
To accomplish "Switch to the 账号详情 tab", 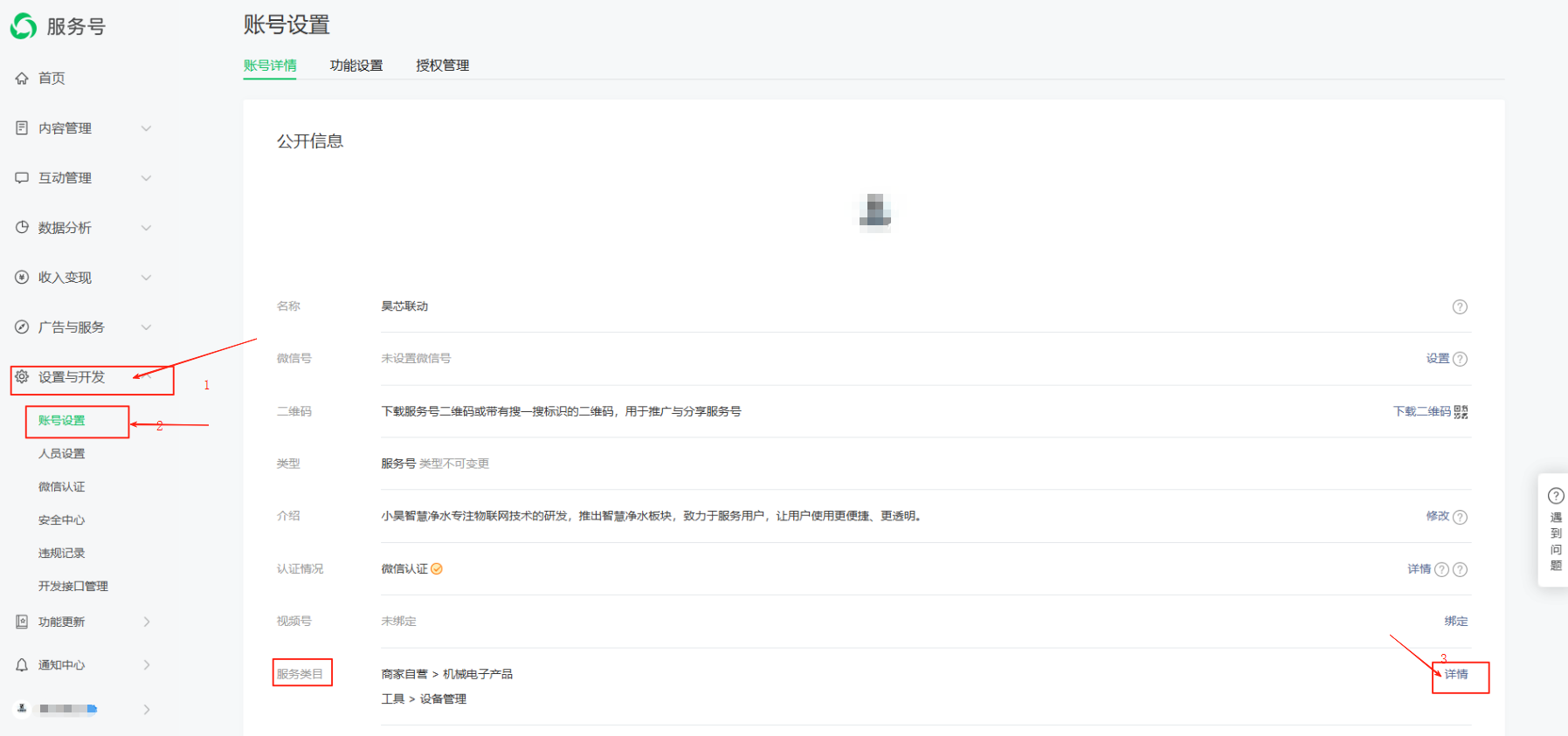I will 270,65.
